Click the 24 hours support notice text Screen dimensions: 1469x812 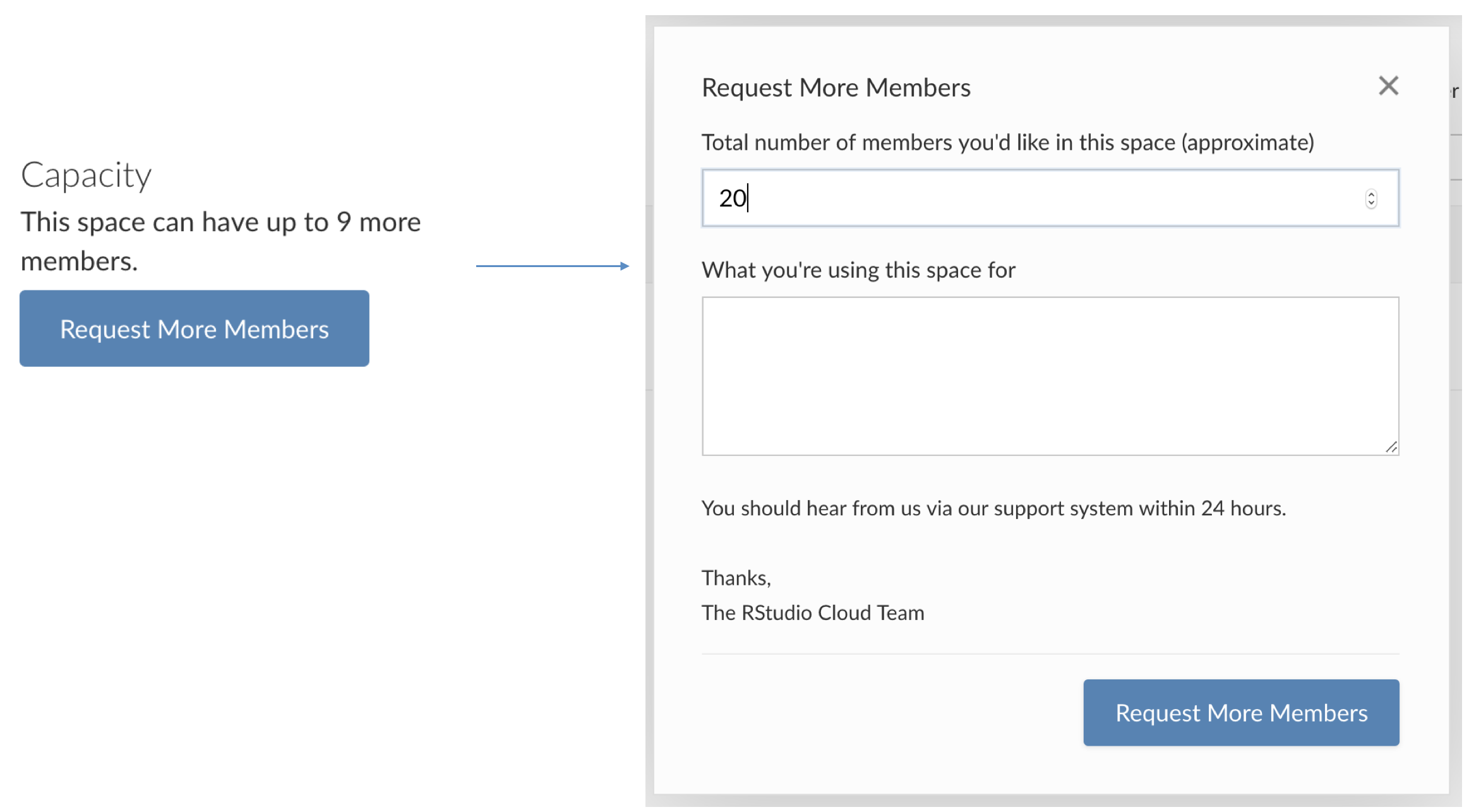point(993,508)
